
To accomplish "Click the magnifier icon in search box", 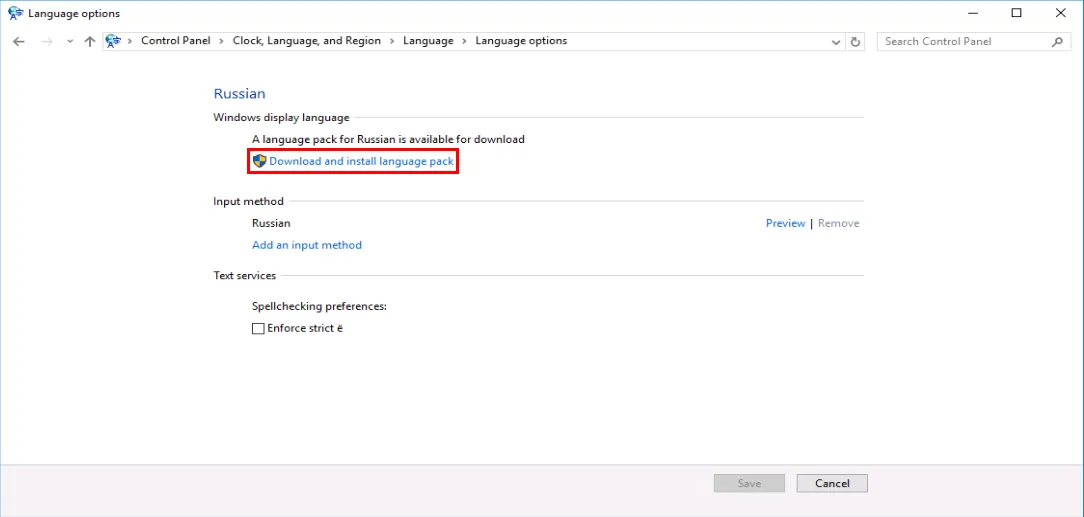I will click(1058, 42).
